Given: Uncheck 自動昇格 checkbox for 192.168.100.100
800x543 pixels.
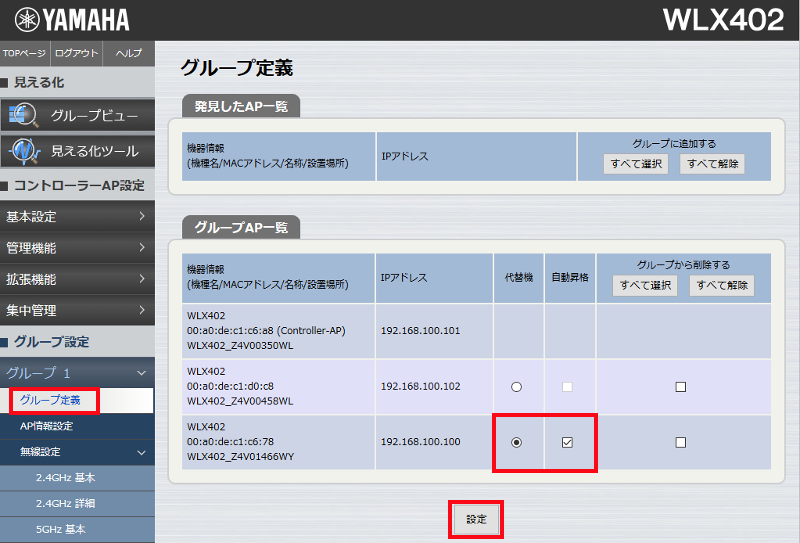Looking at the screenshot, I should [x=567, y=442].
